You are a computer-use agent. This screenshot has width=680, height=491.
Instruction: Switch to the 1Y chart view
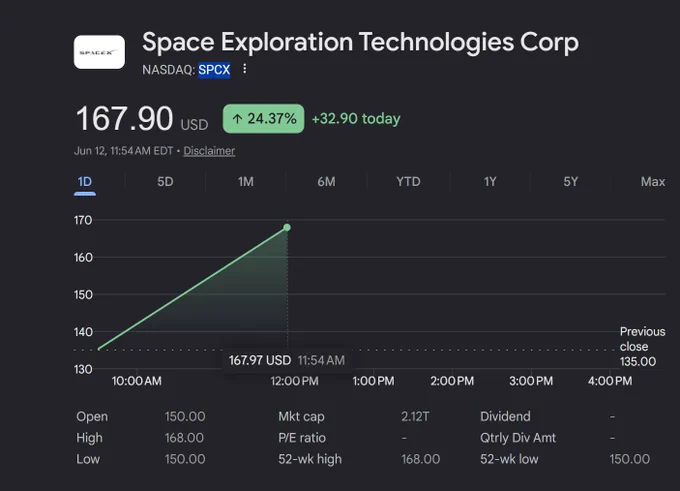pos(490,181)
